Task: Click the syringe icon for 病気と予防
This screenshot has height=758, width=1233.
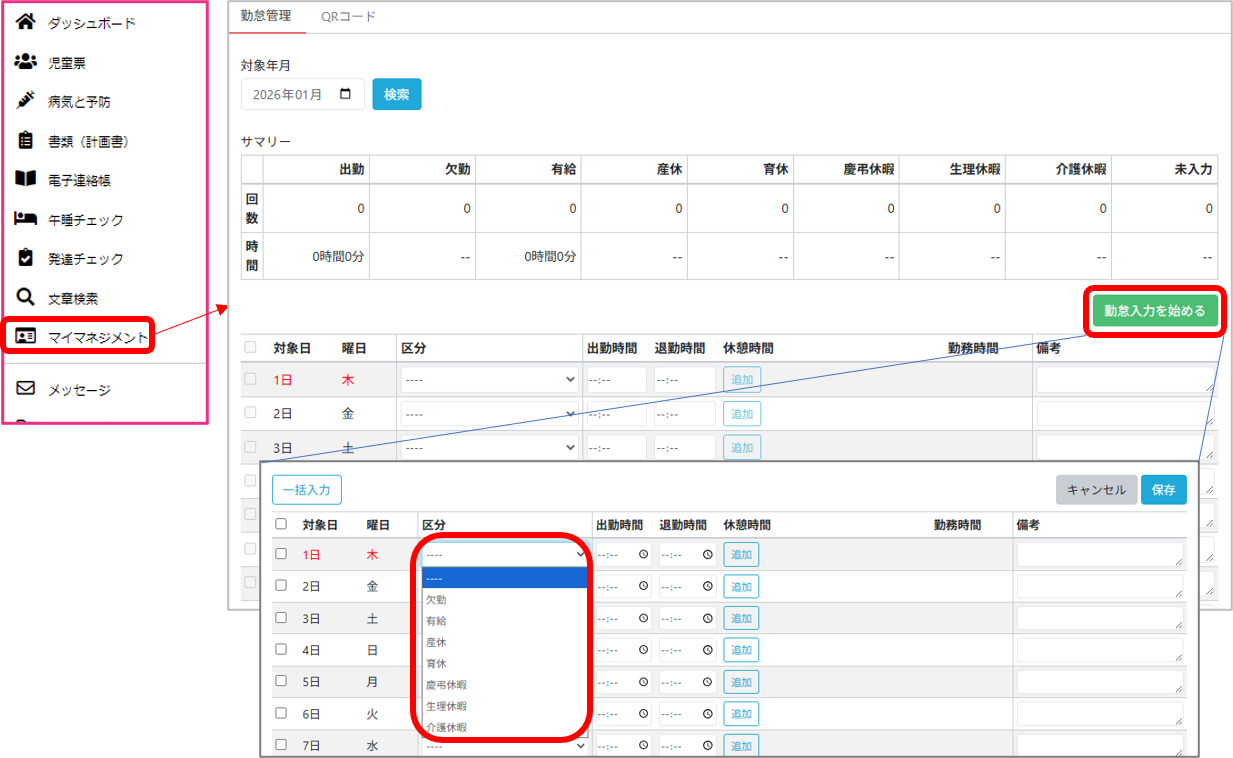Action: [26, 101]
